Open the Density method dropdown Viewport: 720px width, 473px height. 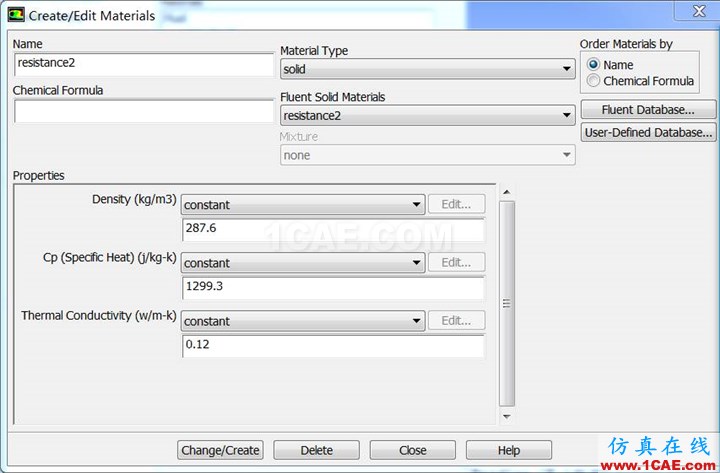click(303, 204)
